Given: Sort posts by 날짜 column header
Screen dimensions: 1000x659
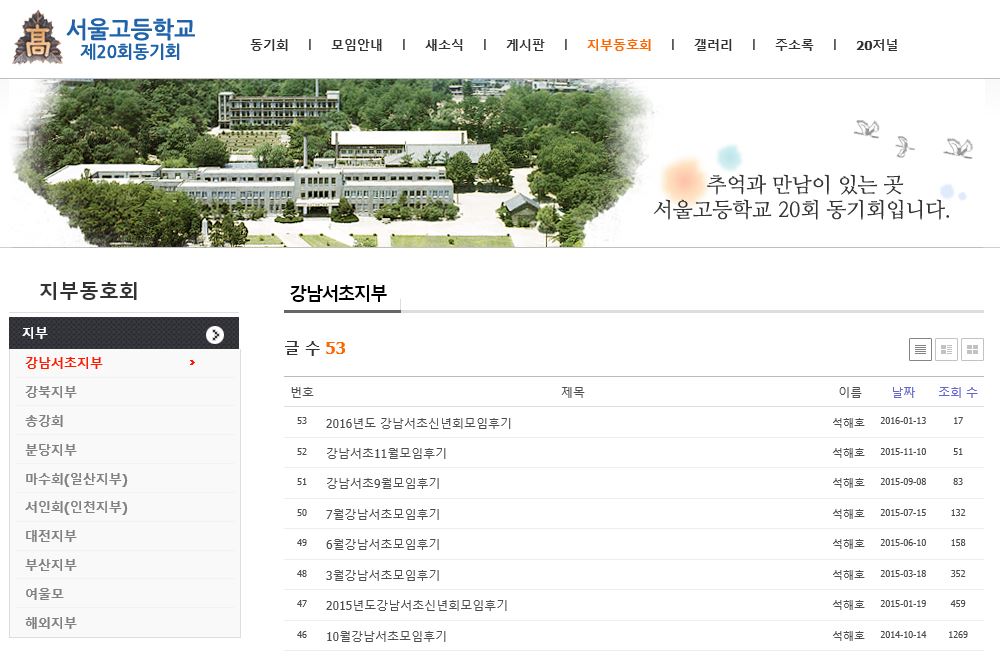Looking at the screenshot, I should 903,392.
